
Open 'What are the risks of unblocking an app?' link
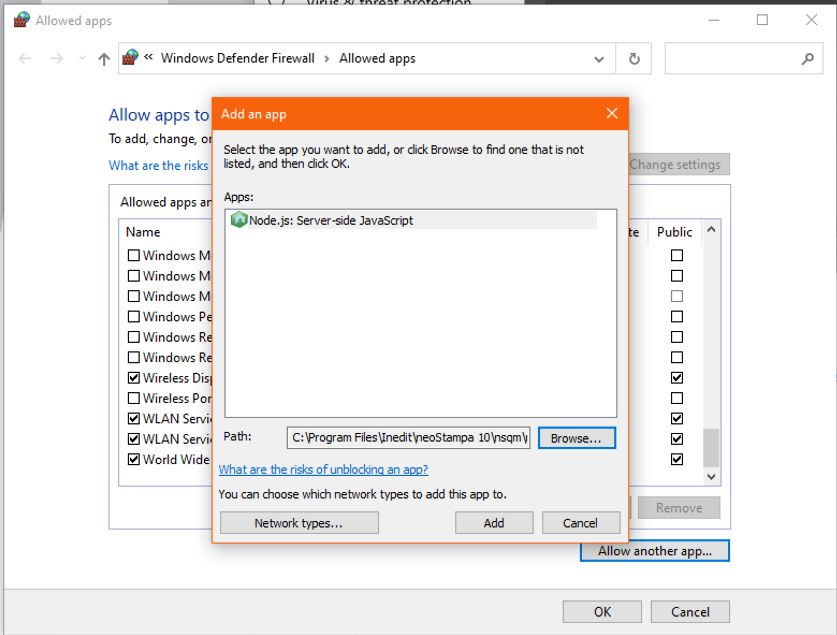(x=323, y=469)
